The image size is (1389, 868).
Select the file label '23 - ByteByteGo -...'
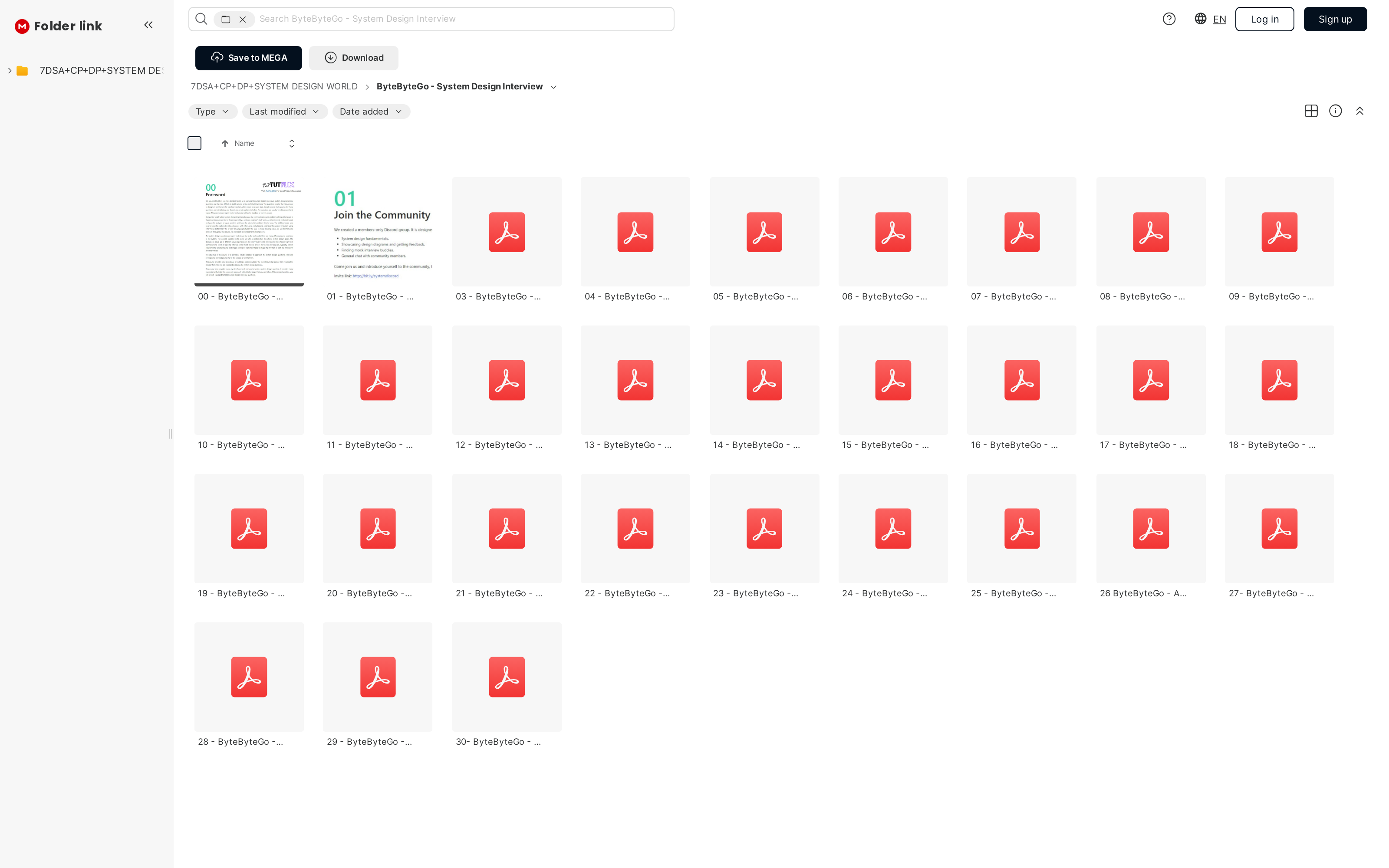(755, 594)
